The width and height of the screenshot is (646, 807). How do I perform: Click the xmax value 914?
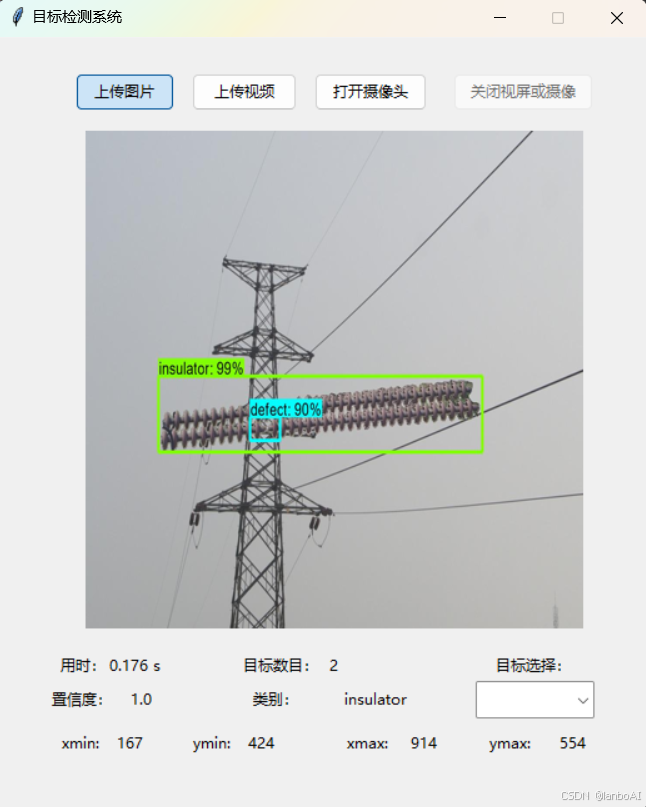click(424, 743)
